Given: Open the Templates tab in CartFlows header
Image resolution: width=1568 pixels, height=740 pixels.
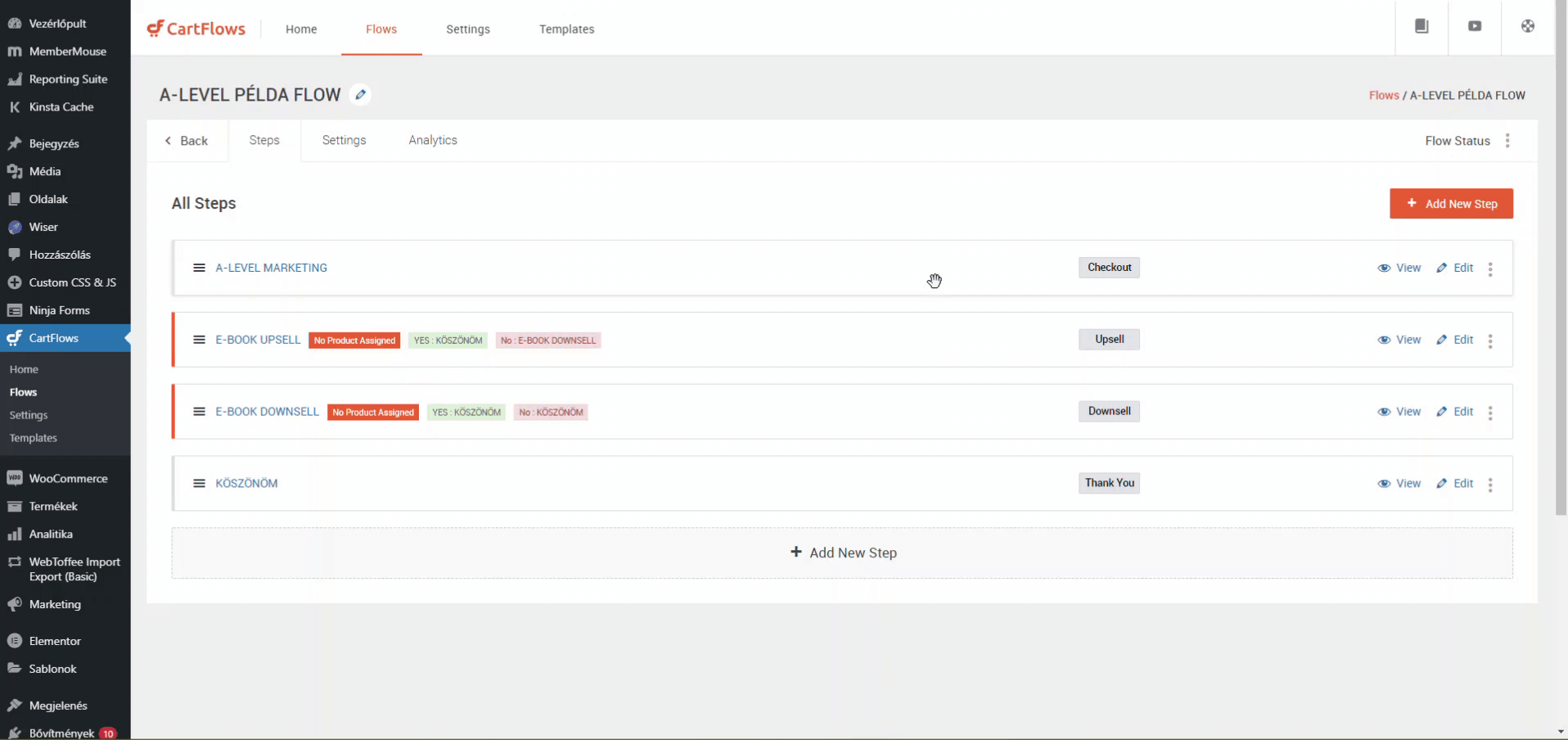Looking at the screenshot, I should point(567,29).
